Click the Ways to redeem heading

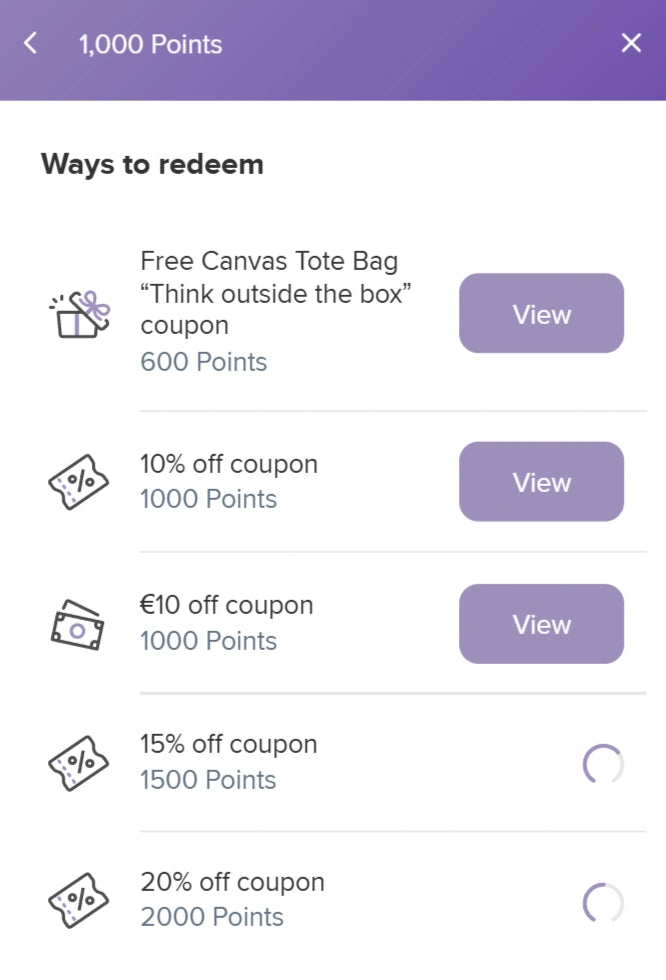click(152, 164)
